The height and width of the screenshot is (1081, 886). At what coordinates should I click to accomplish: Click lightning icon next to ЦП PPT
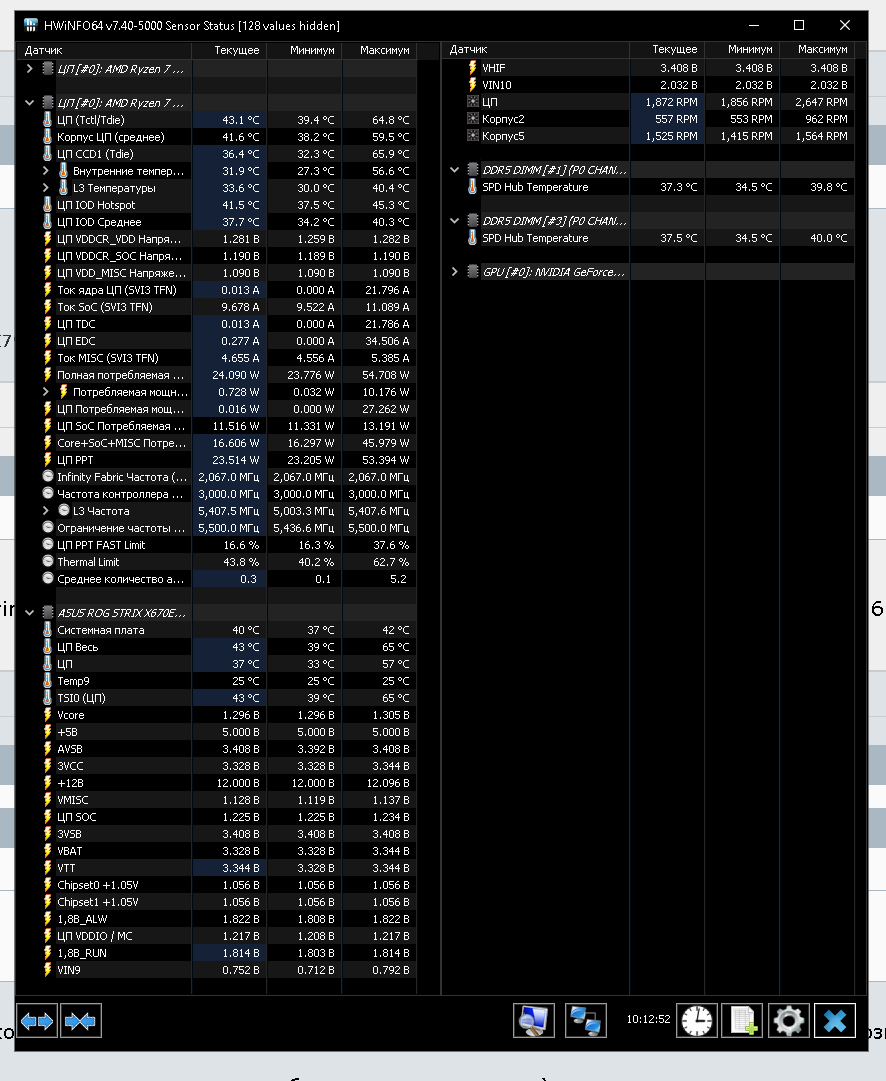click(x=47, y=459)
